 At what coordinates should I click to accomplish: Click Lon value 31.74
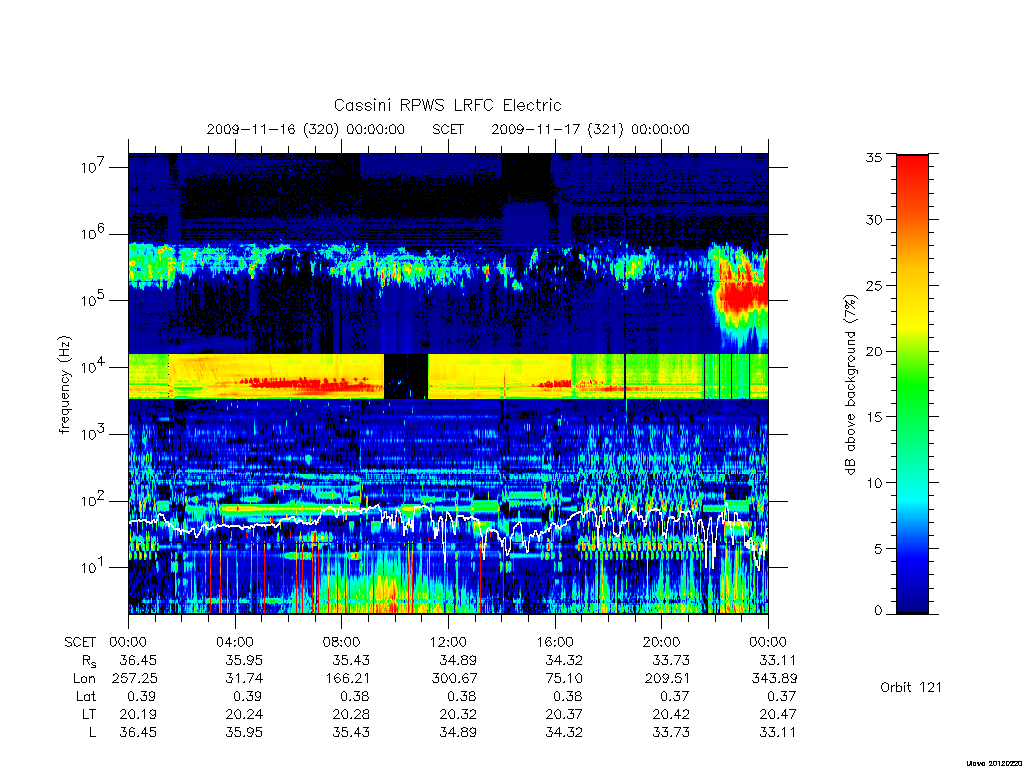244,679
